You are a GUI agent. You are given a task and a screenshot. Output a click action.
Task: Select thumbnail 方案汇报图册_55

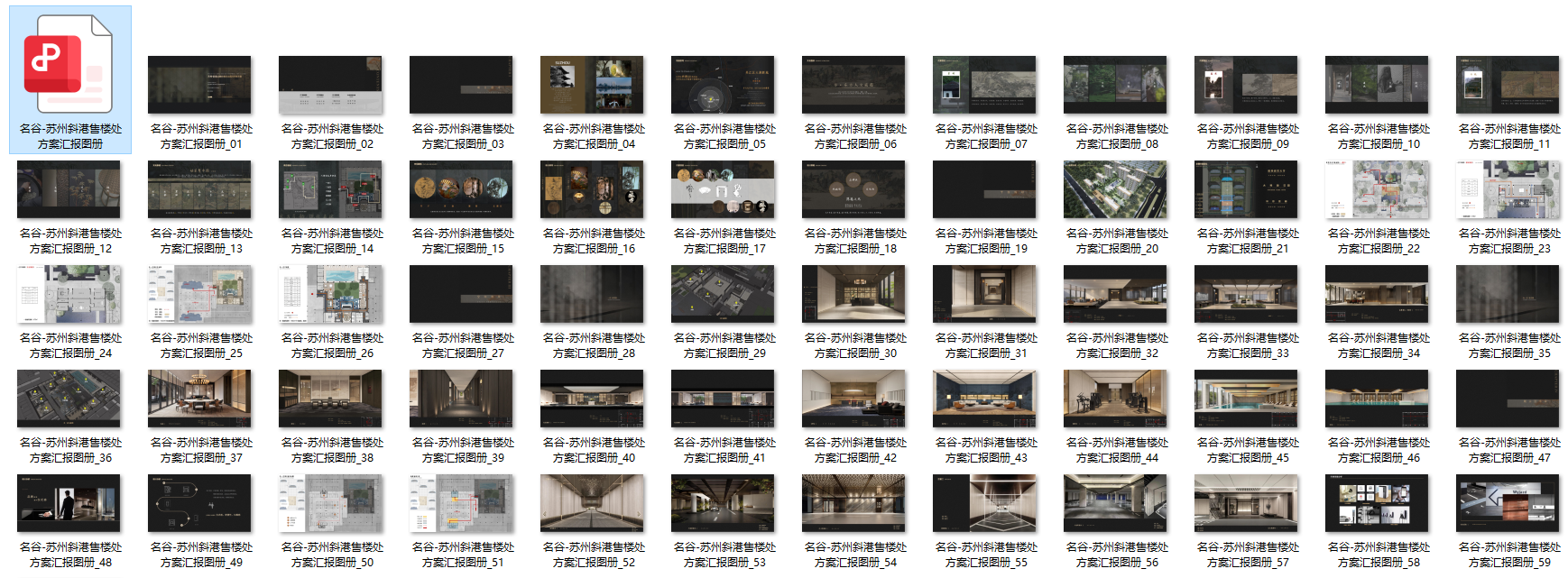pyautogui.click(x=984, y=503)
